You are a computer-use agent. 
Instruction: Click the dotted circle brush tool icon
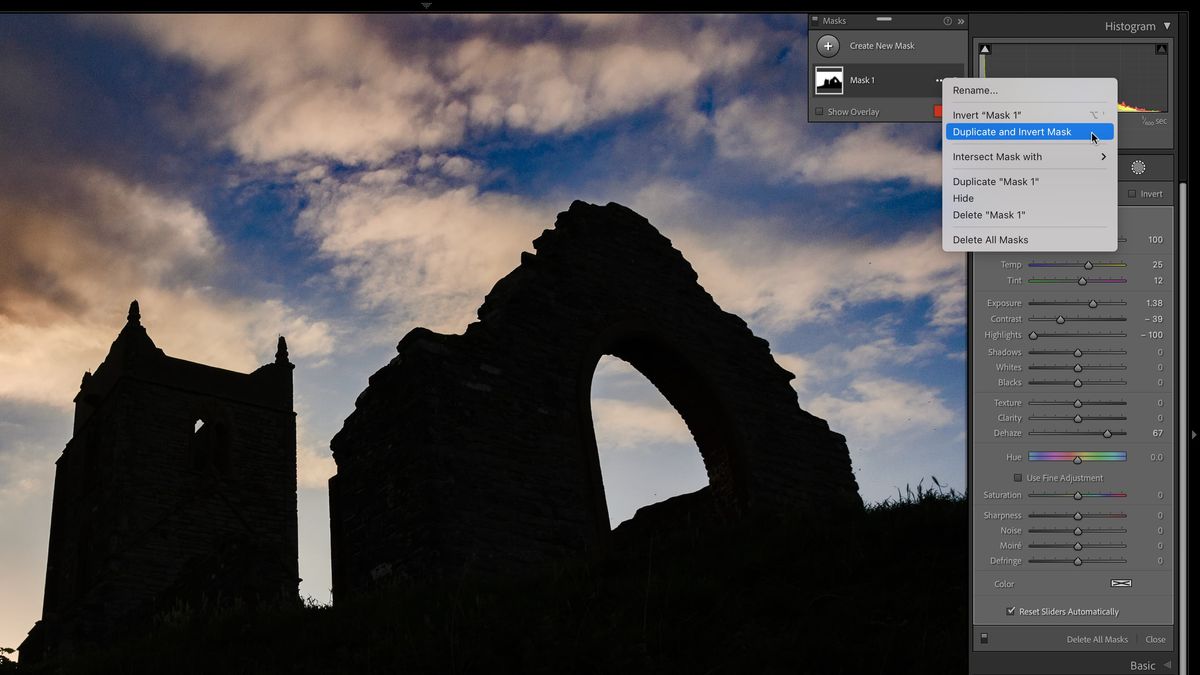pyautogui.click(x=1138, y=168)
